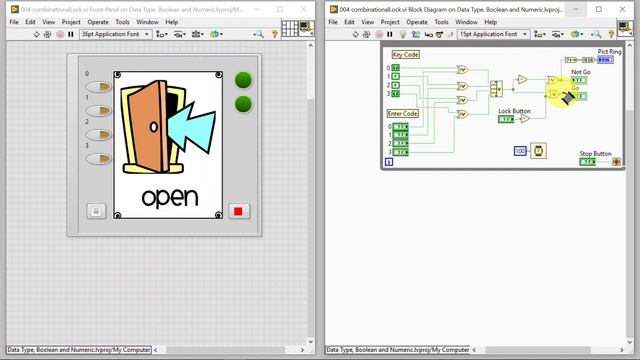Open Distribute Objects dropdown in Block Diagram
Image resolution: width=640 pixels, height=360 pixels.
pyautogui.click(x=558, y=34)
